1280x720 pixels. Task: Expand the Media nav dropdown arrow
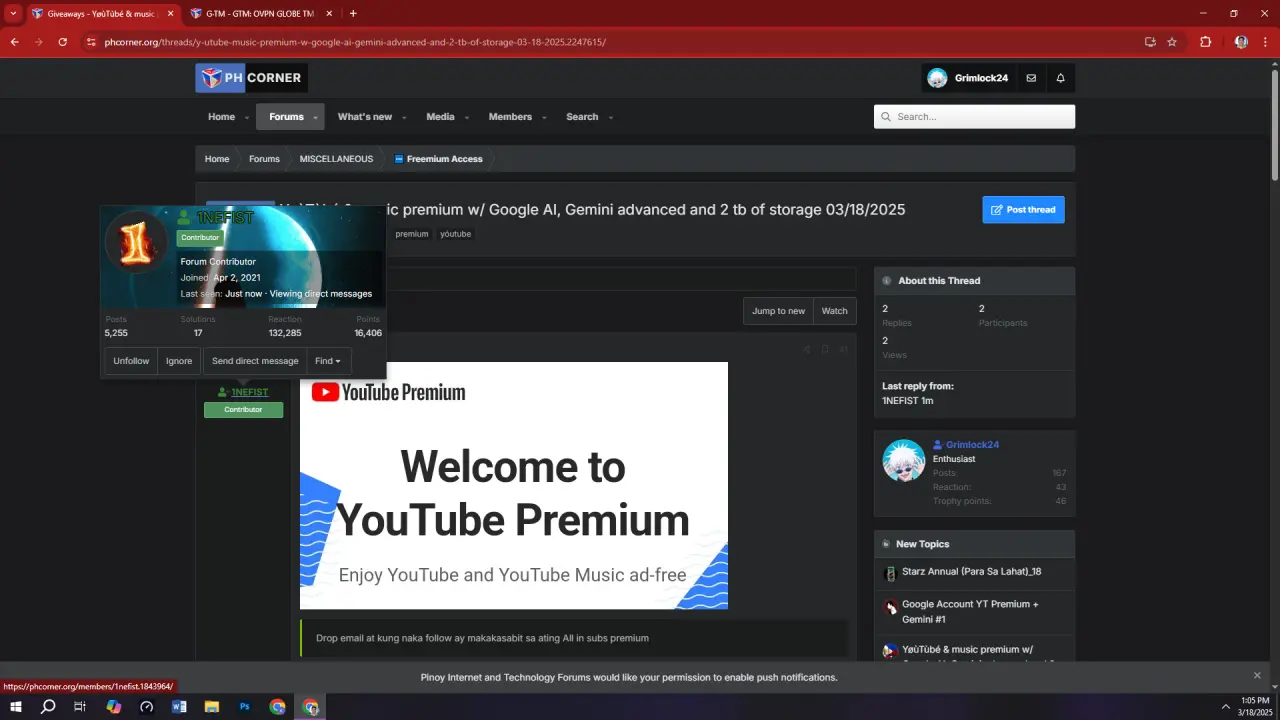(x=466, y=117)
